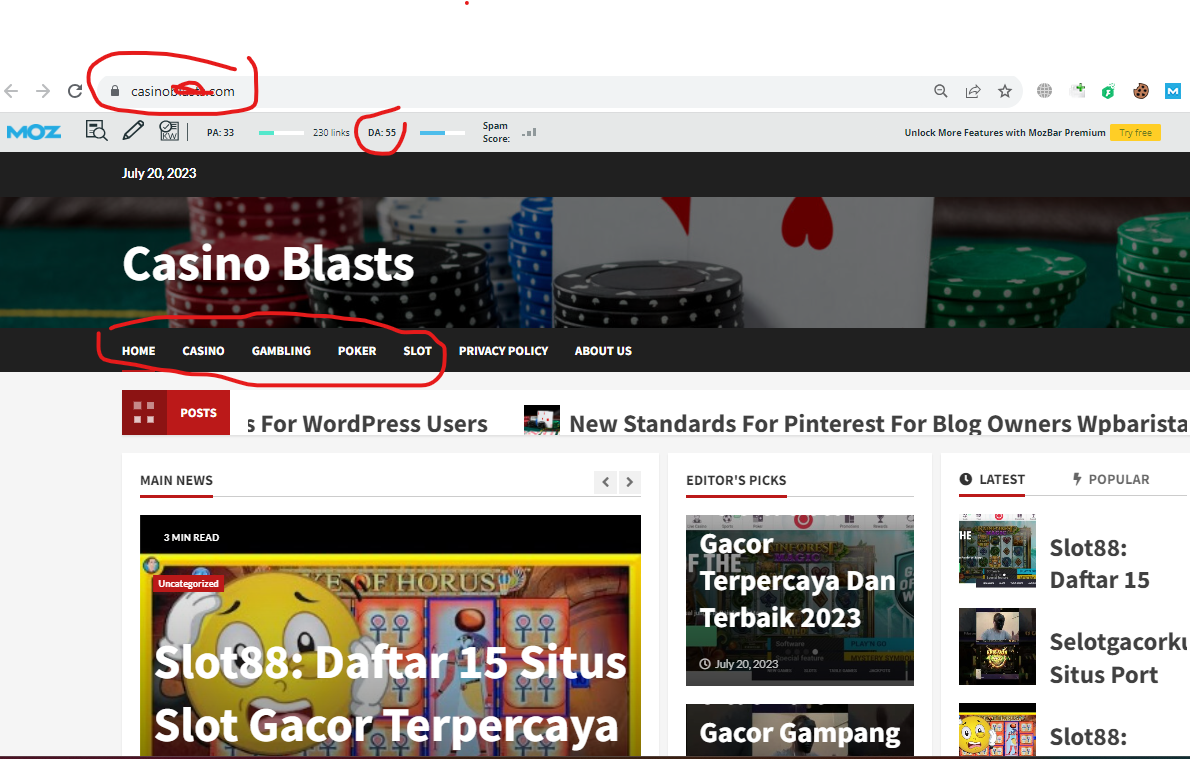Bookmark this page with the star icon
This screenshot has height=759, width=1190.
tap(1005, 91)
